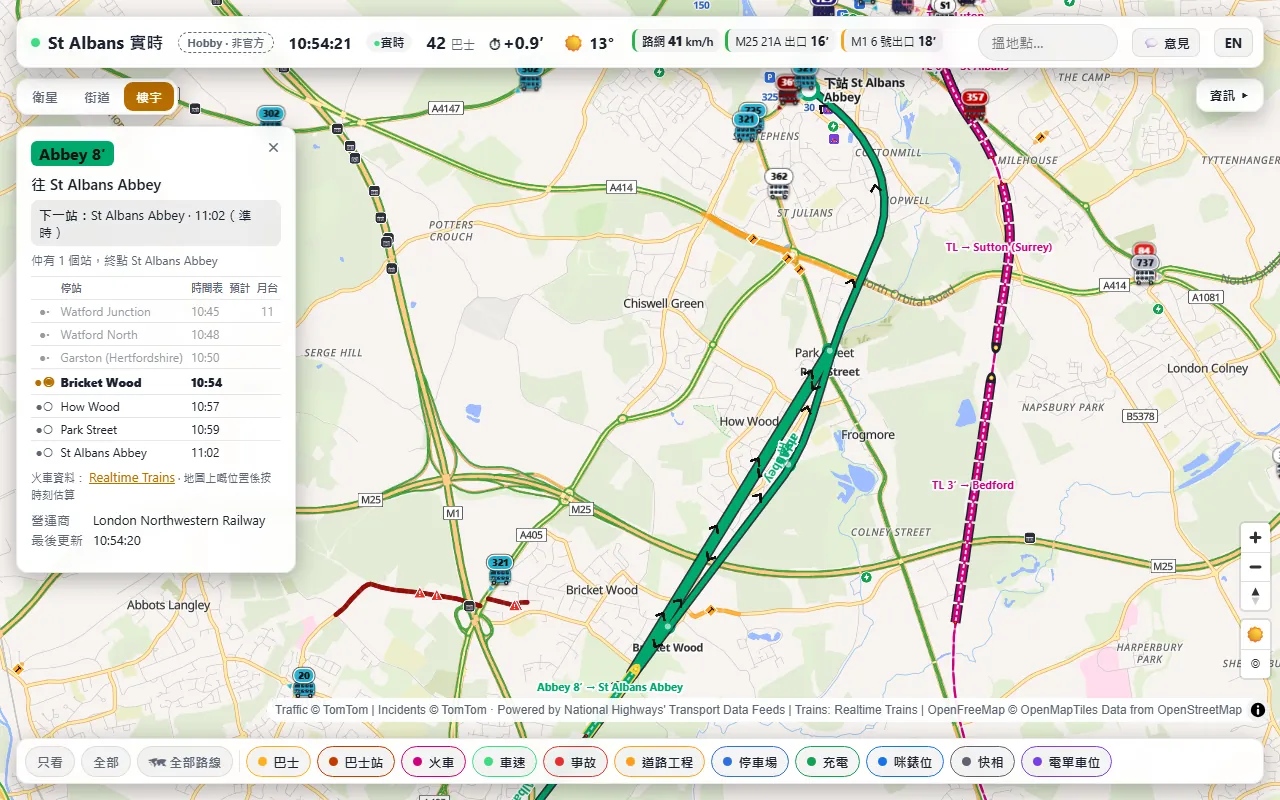Click the stopwatch delay indicator +0.9′

point(516,43)
